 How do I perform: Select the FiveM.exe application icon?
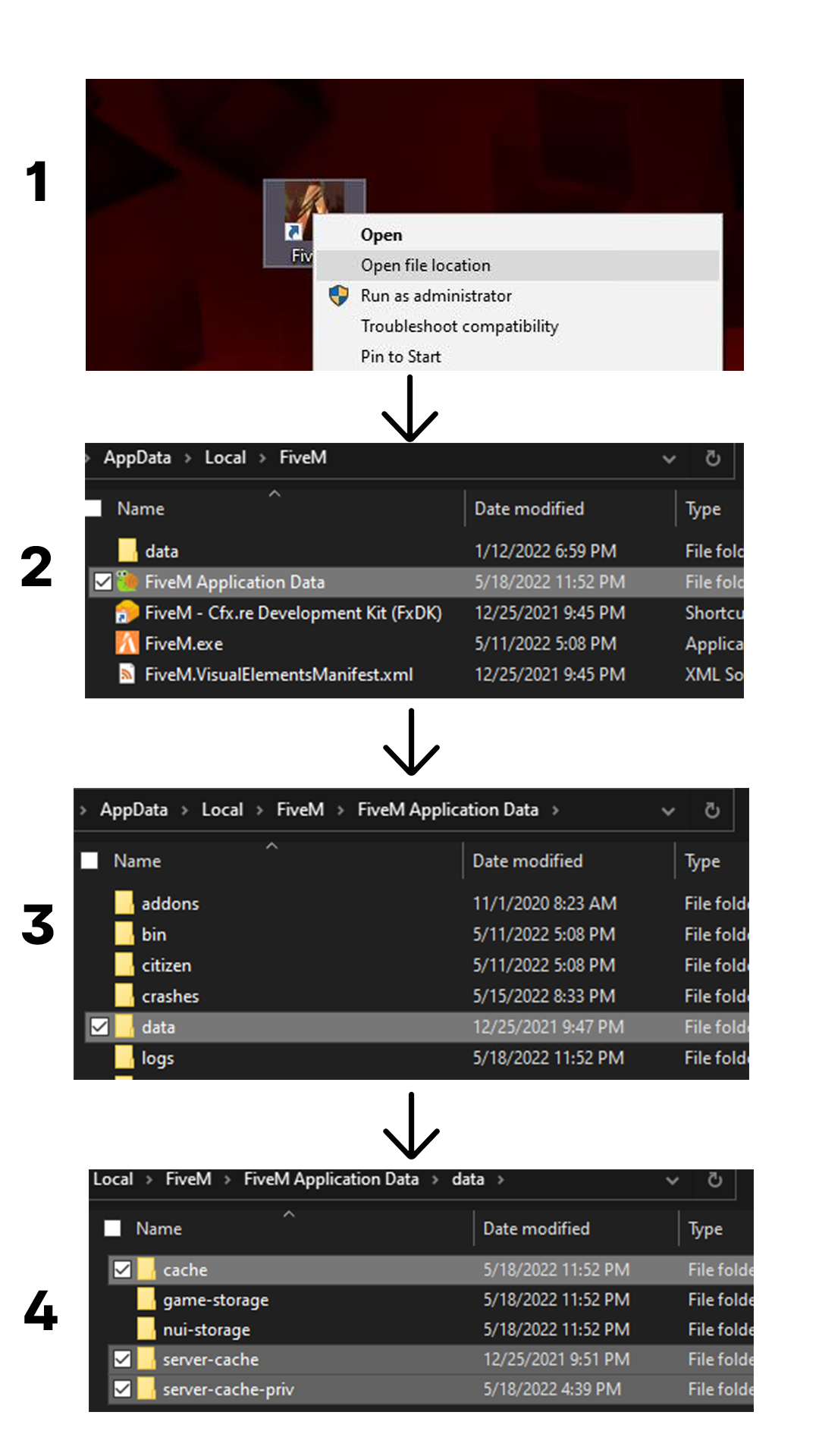[x=127, y=644]
